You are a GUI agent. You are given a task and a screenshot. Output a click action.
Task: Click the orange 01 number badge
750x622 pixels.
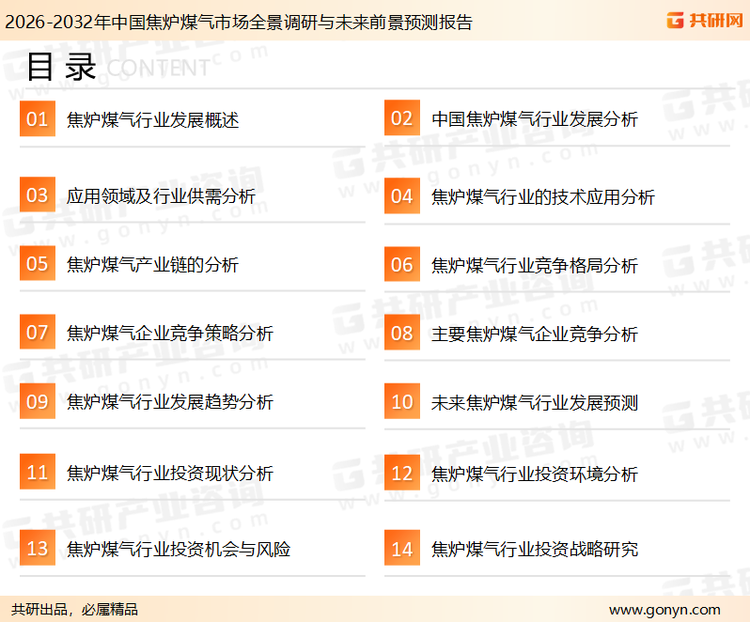pyautogui.click(x=37, y=119)
